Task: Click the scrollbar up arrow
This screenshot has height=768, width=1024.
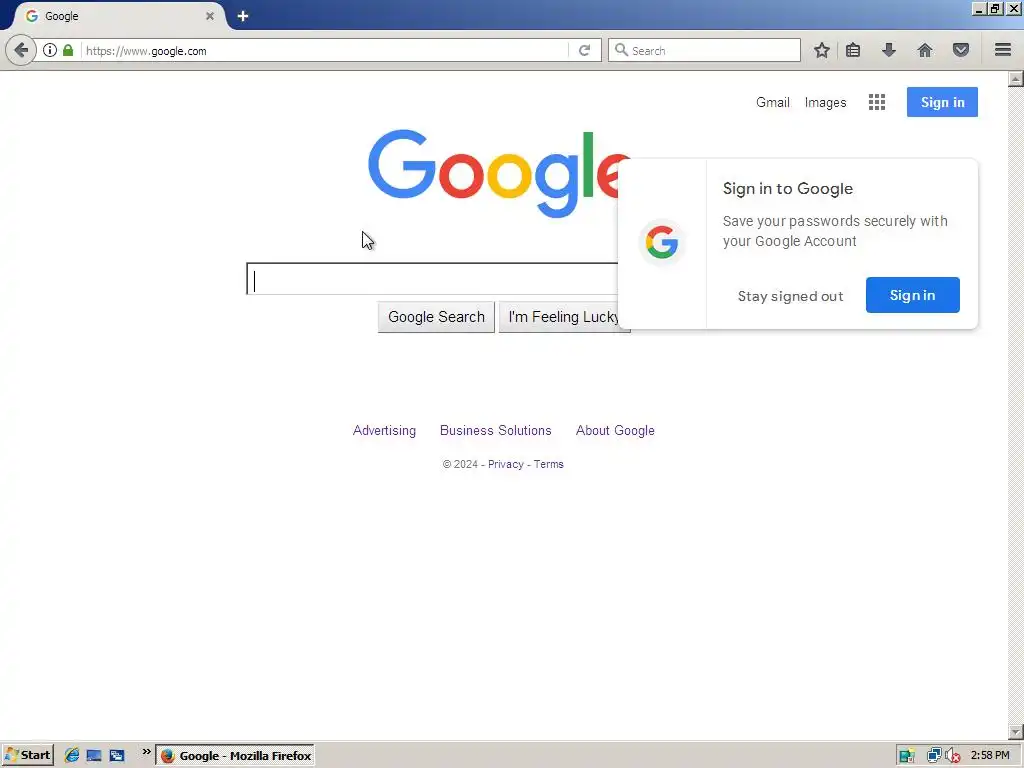Action: (1016, 79)
